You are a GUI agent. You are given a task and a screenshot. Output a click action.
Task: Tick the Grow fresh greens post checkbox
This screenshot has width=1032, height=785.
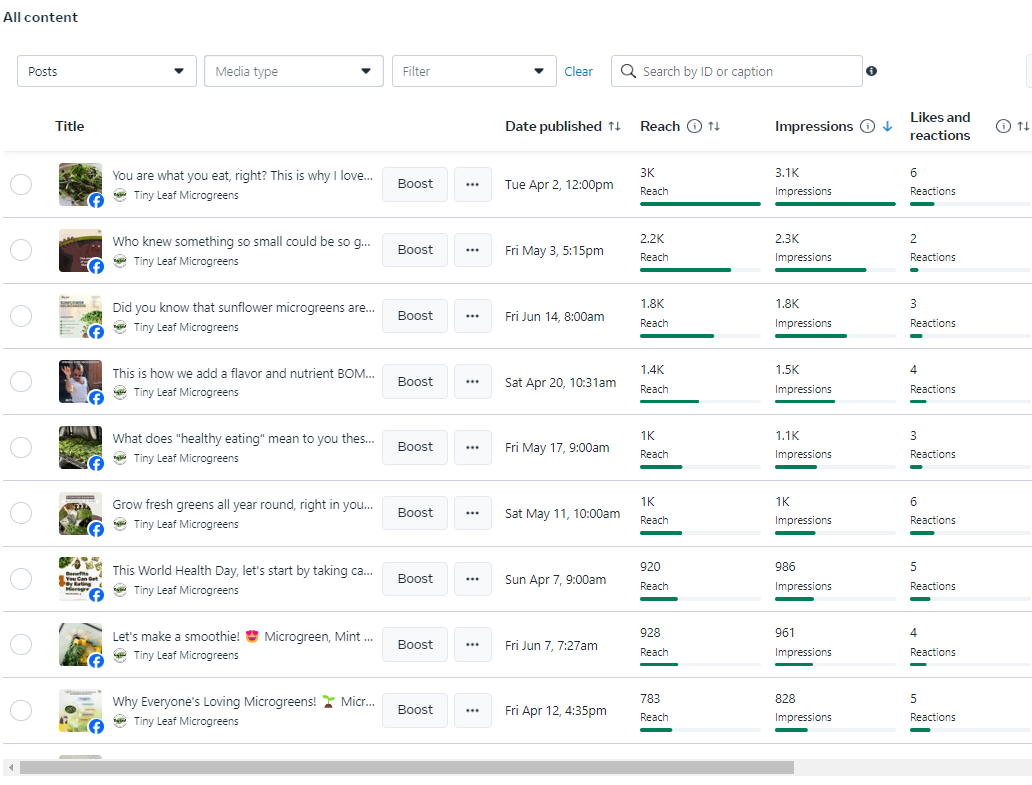click(21, 513)
